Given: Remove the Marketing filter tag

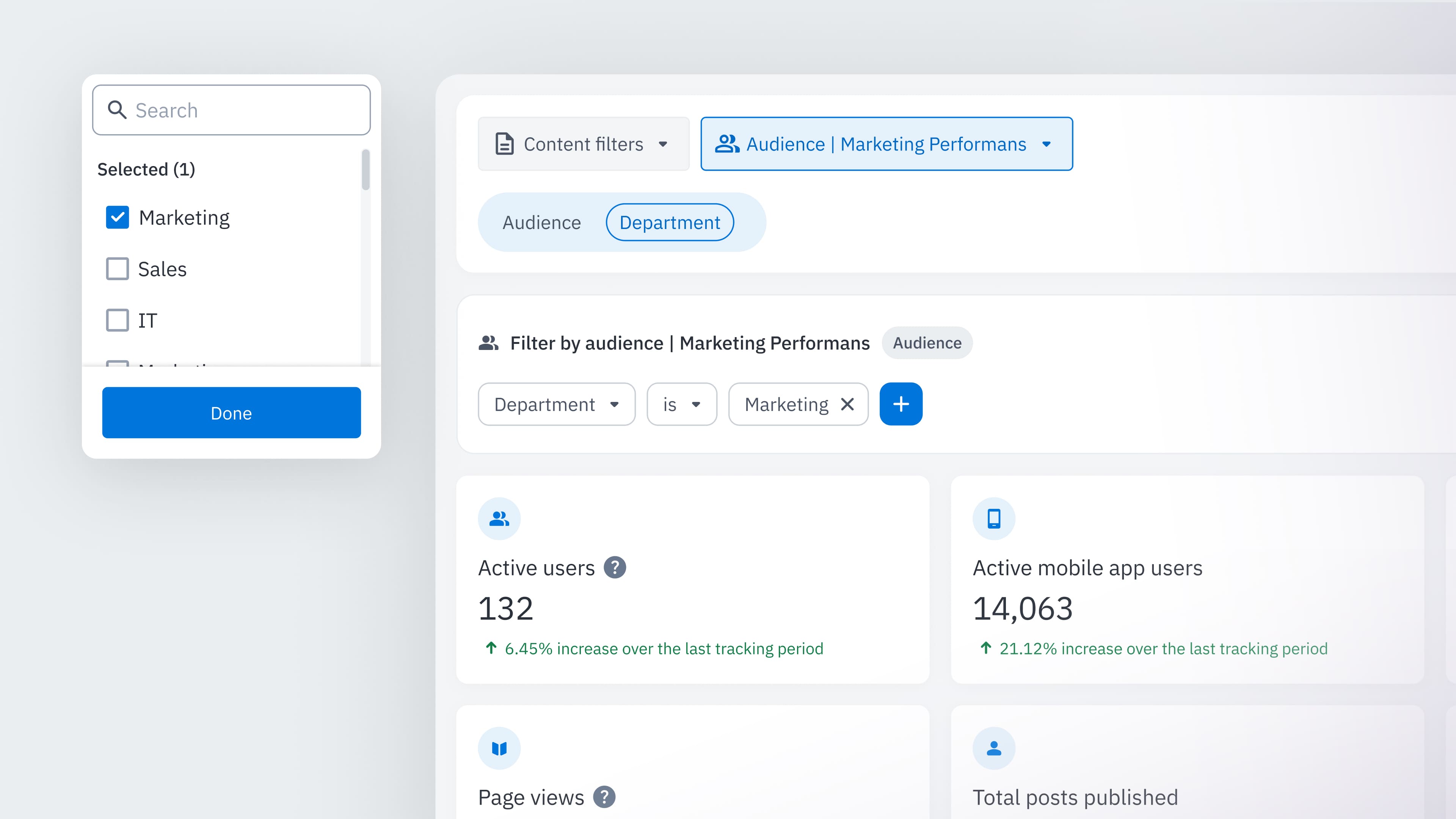Looking at the screenshot, I should [x=847, y=404].
